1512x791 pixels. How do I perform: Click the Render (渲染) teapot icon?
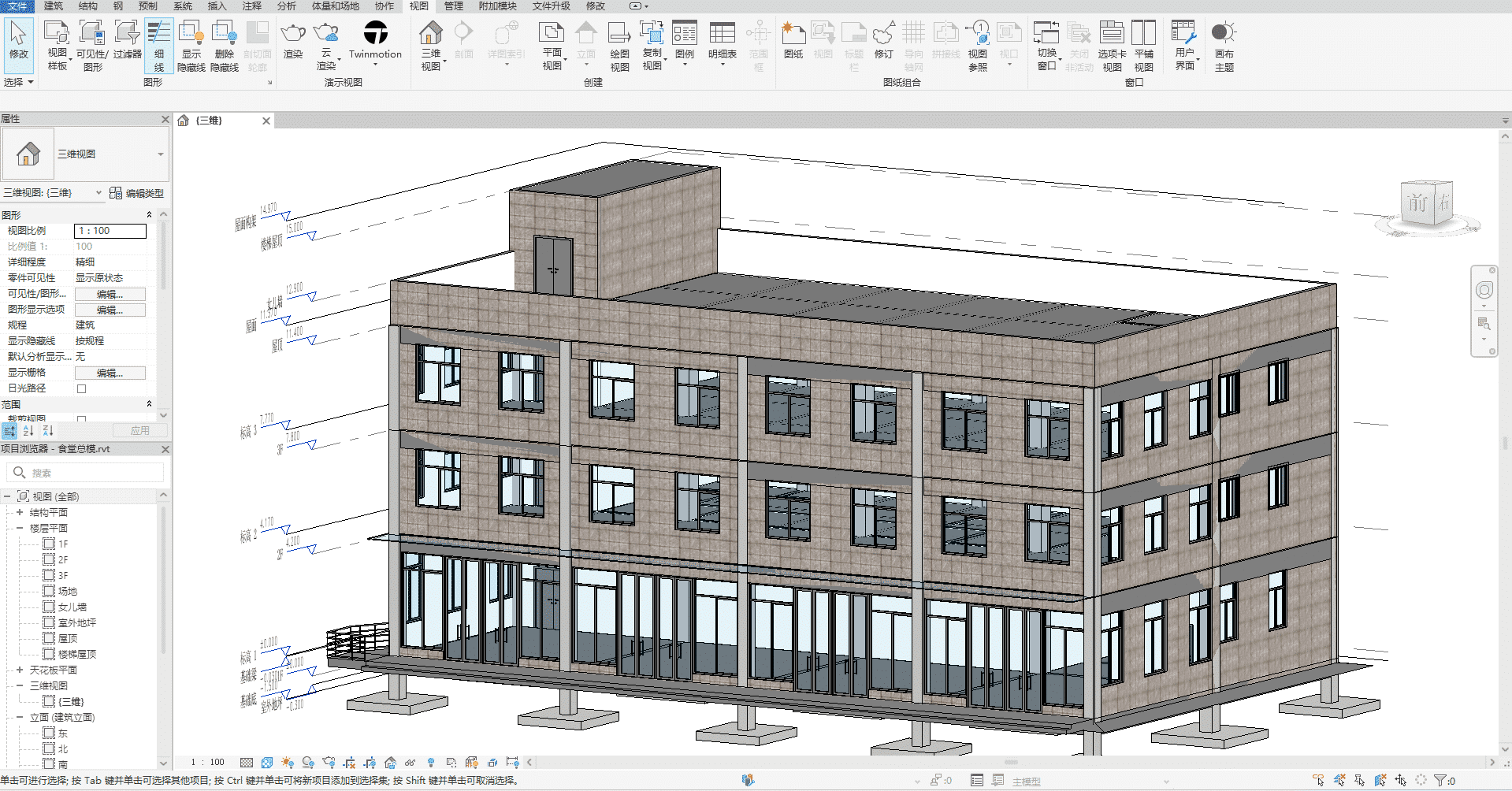pyautogui.click(x=293, y=34)
